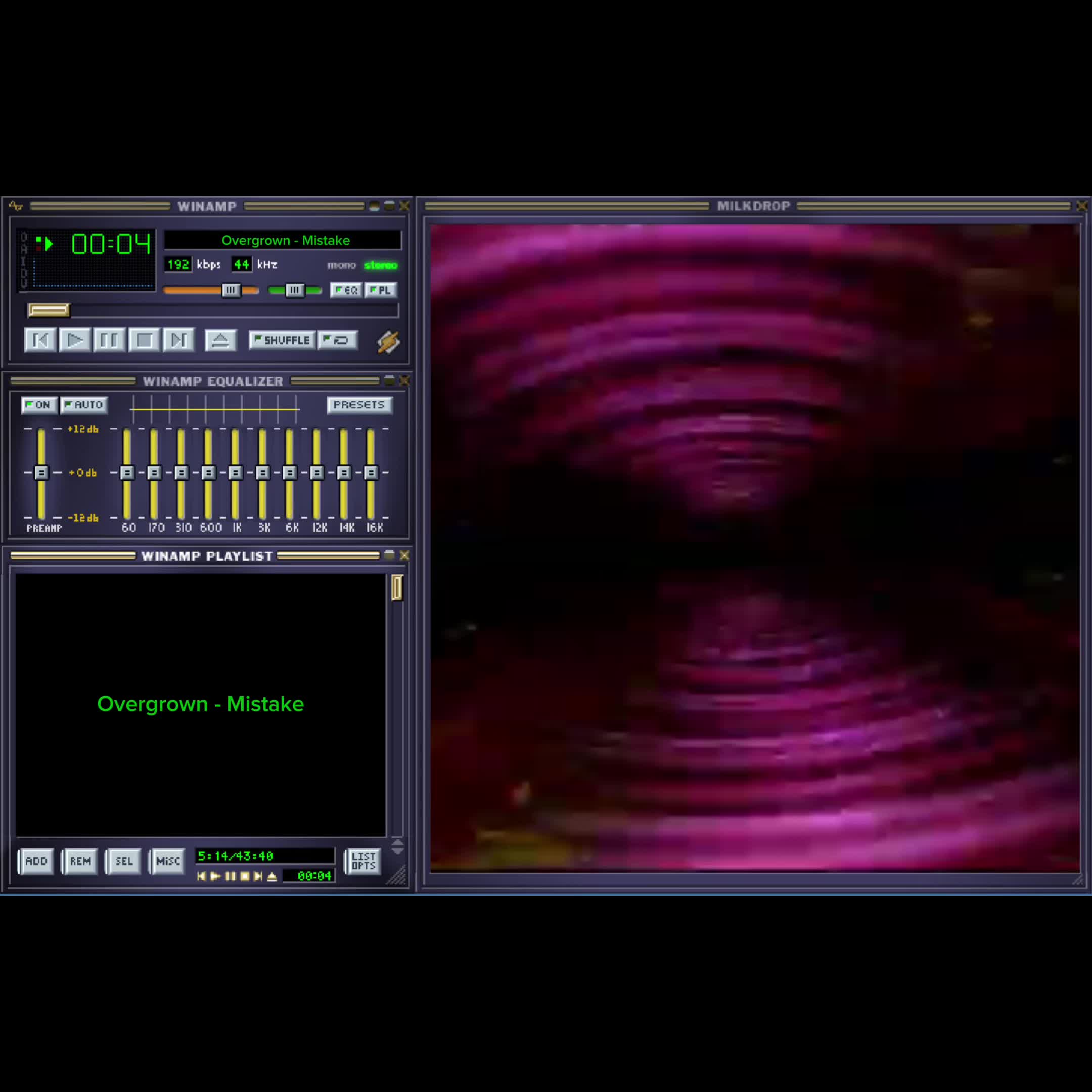Toggle windowshade mode on main Winamp window
This screenshot has height=1092, width=1092.
389,206
